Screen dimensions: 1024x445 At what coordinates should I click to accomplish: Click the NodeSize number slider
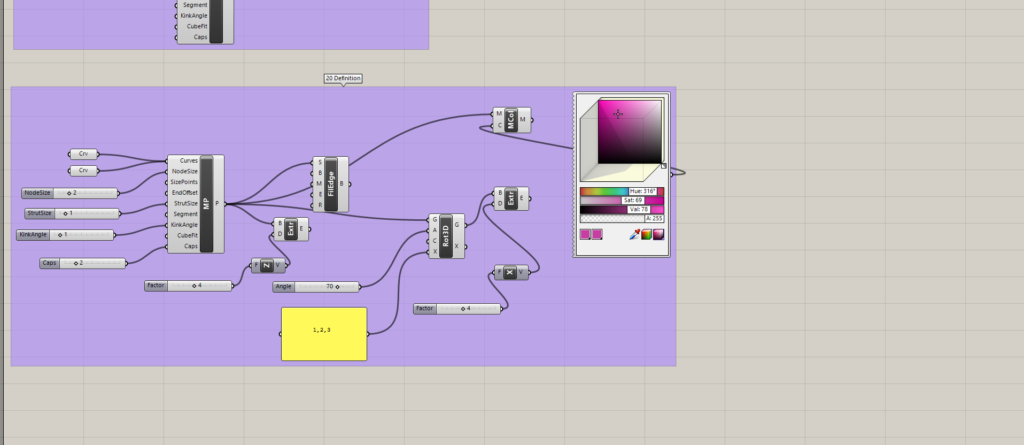pos(70,193)
